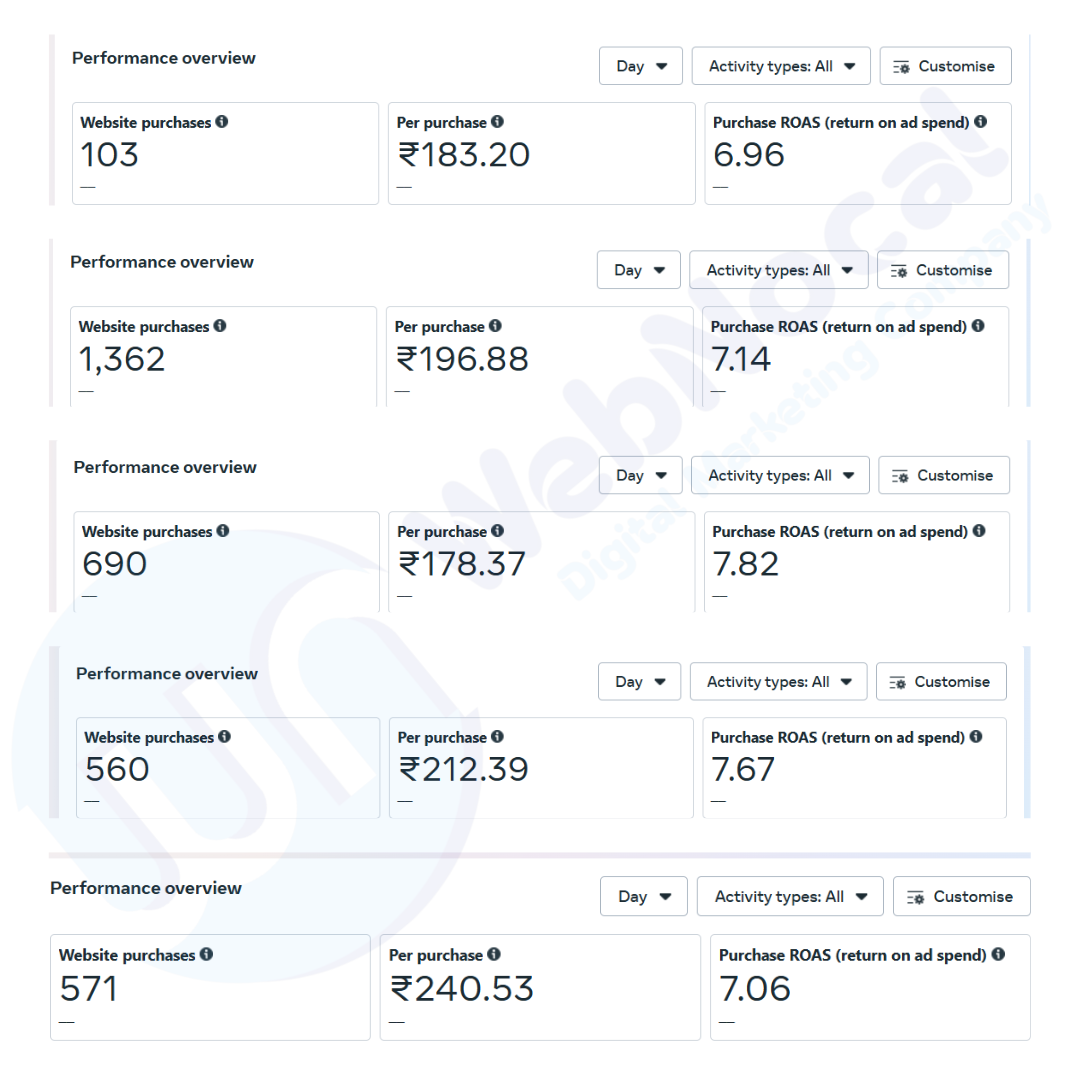Image resolution: width=1080 pixels, height=1080 pixels.
Task: Click info icon beside Purchase ROAS 7.67
Action: point(976,737)
